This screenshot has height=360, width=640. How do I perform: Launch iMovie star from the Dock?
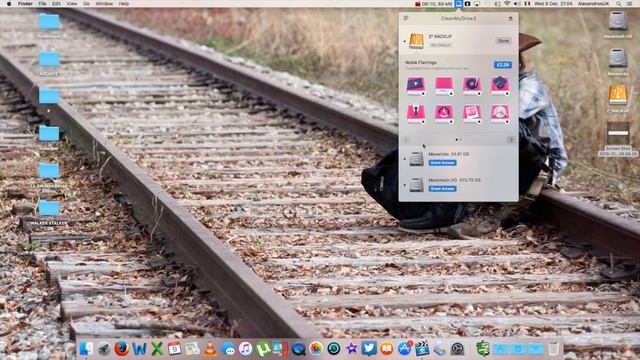click(351, 349)
